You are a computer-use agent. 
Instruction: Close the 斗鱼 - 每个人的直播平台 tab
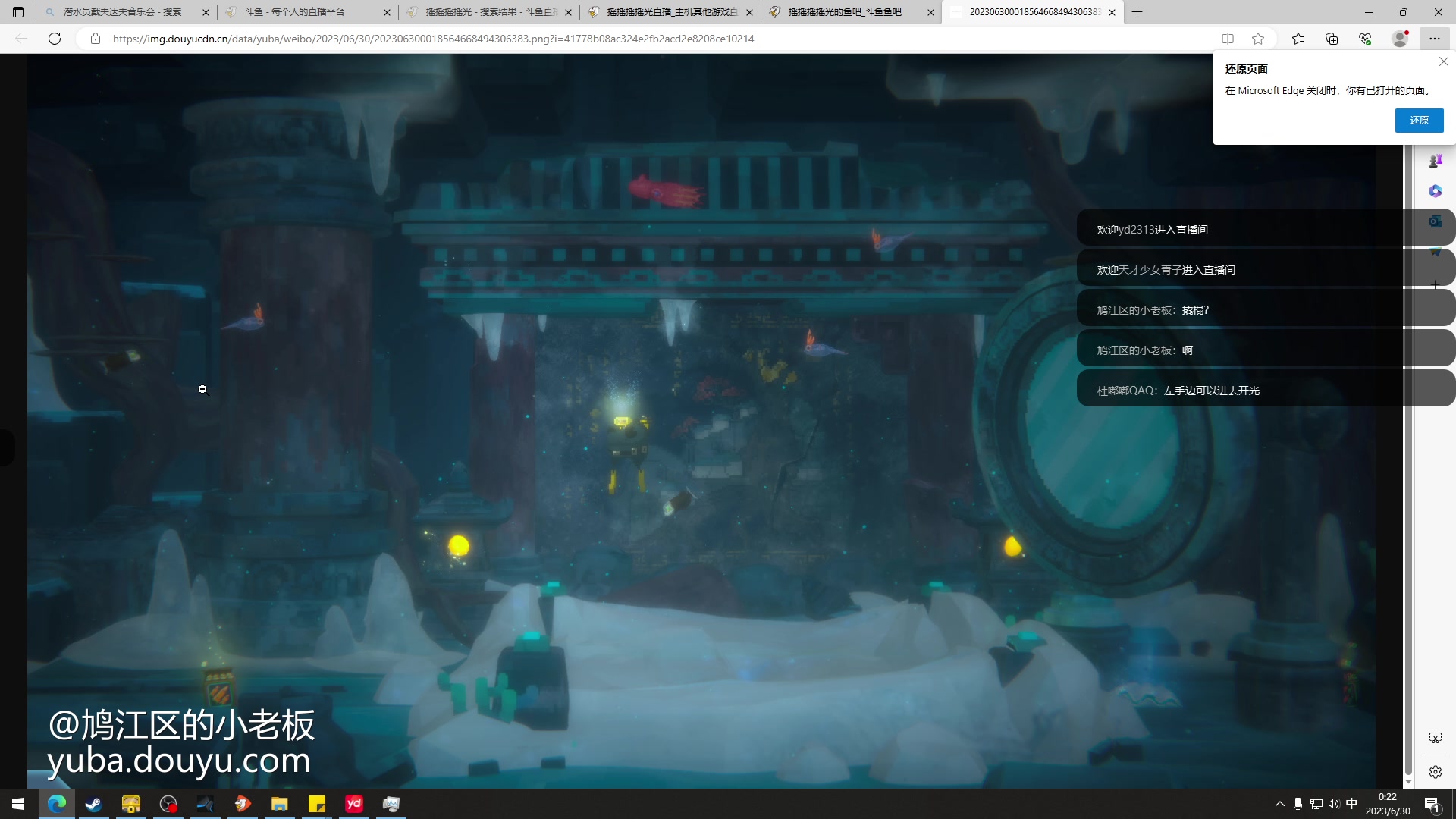pos(387,12)
